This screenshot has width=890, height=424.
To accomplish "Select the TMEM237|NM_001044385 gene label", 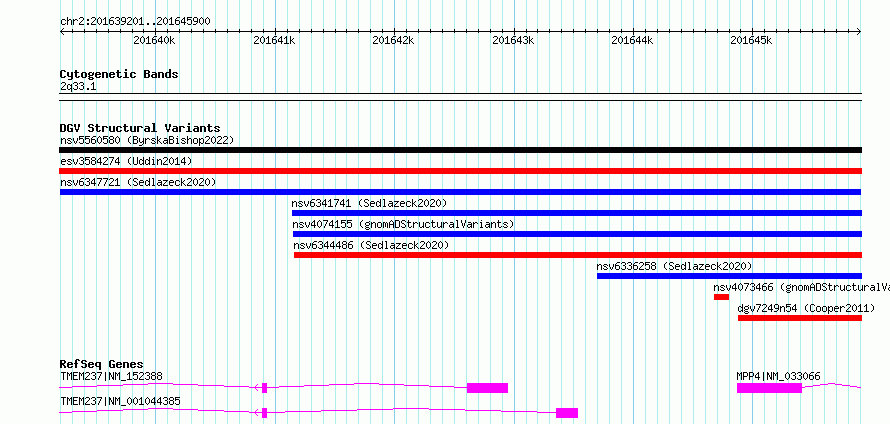I will pos(120,401).
